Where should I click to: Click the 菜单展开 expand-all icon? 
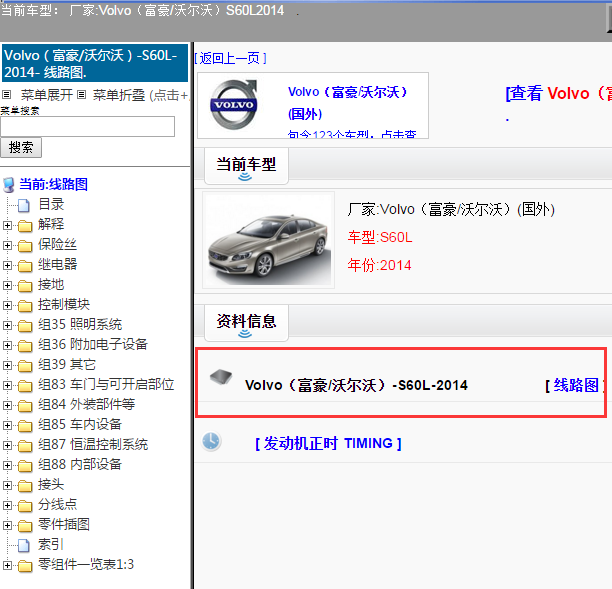[x=7, y=94]
